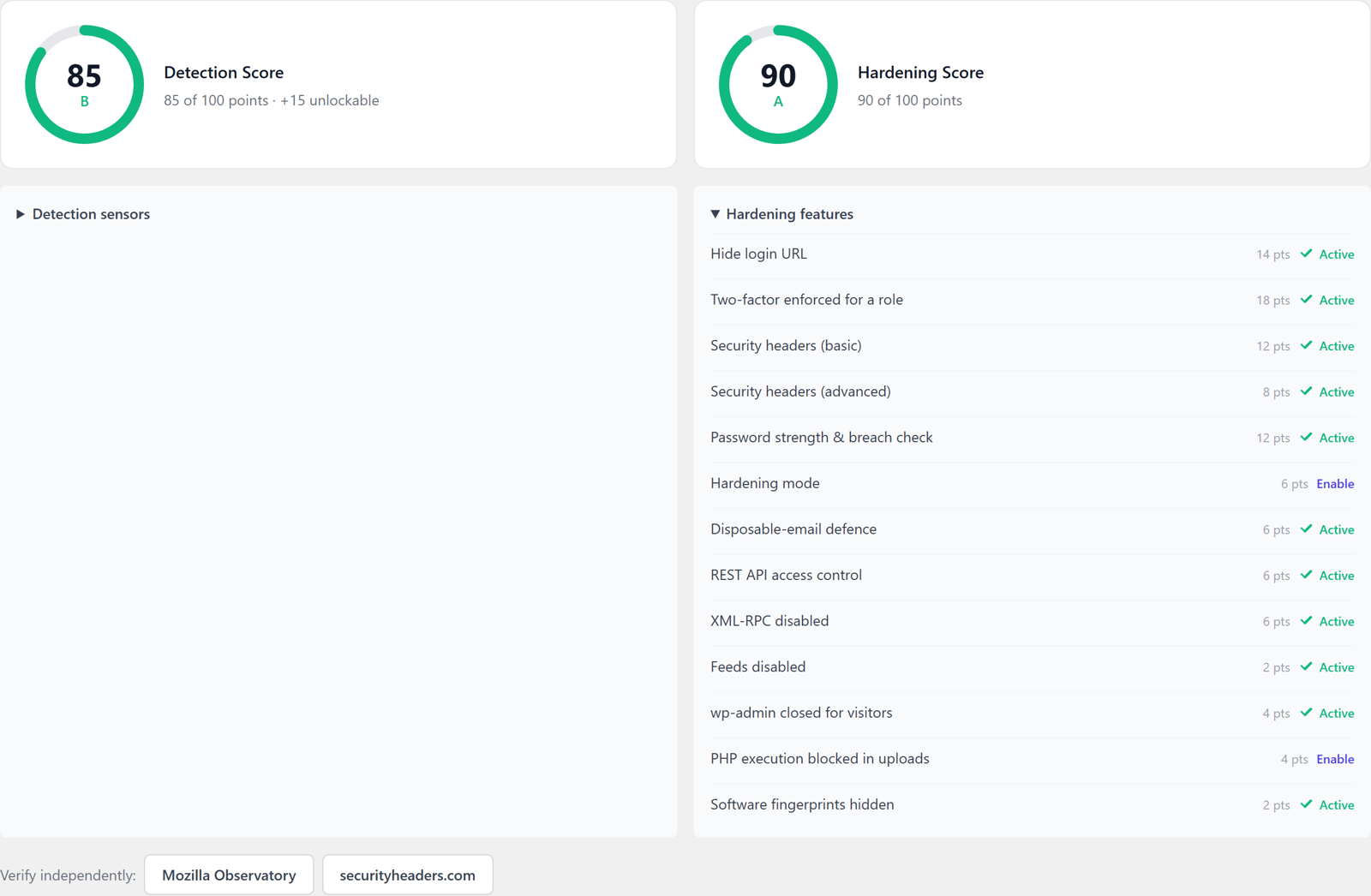This screenshot has width=1371, height=896.
Task: Click the checkmark beside Security headers (advanced)
Action: 1306,391
